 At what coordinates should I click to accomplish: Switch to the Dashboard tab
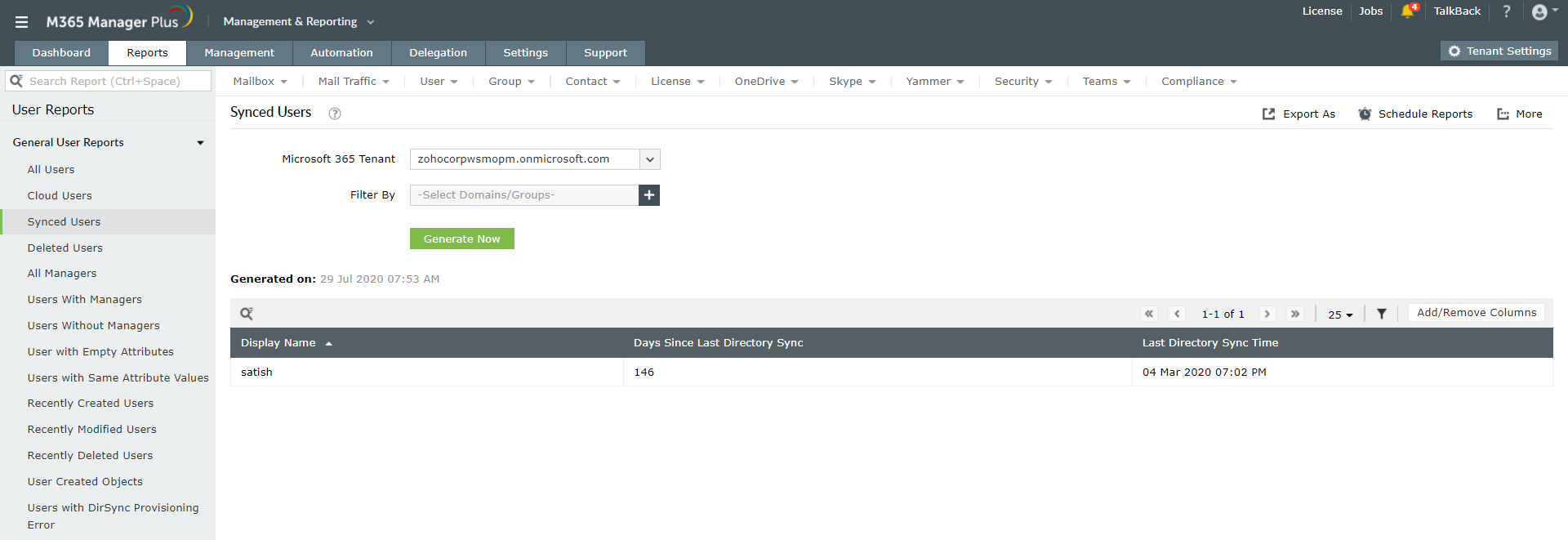point(61,53)
